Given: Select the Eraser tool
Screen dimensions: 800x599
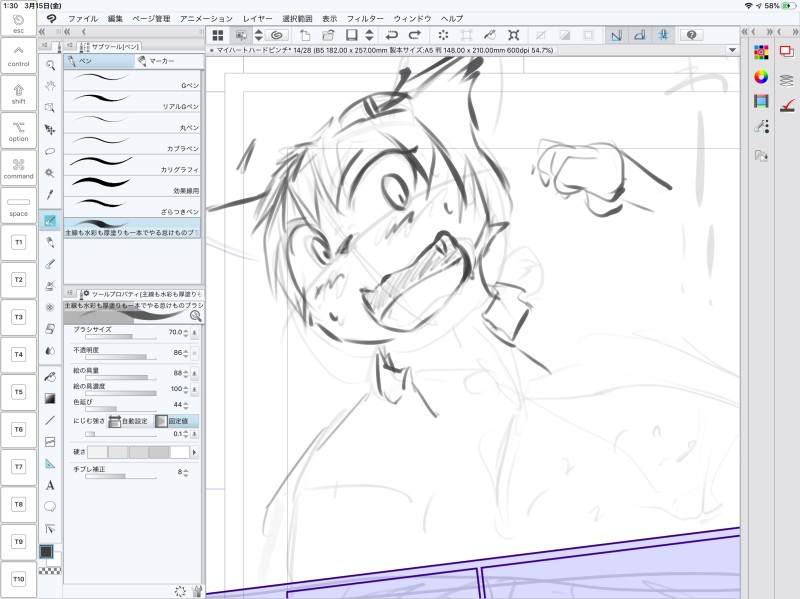Looking at the screenshot, I should point(50,329).
